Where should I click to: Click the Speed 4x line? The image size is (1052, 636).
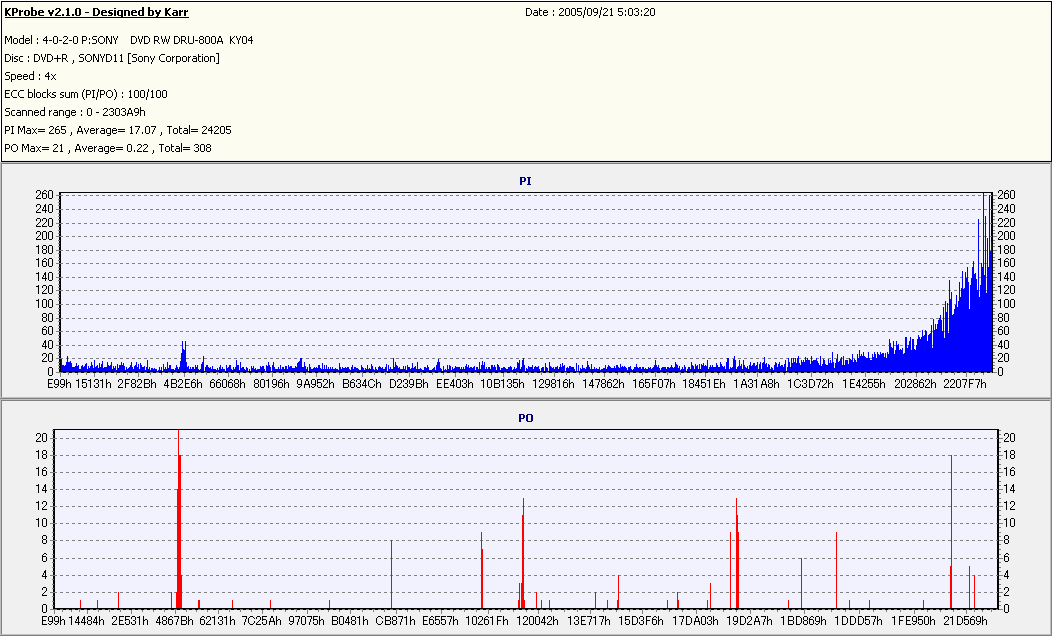[x=30, y=76]
